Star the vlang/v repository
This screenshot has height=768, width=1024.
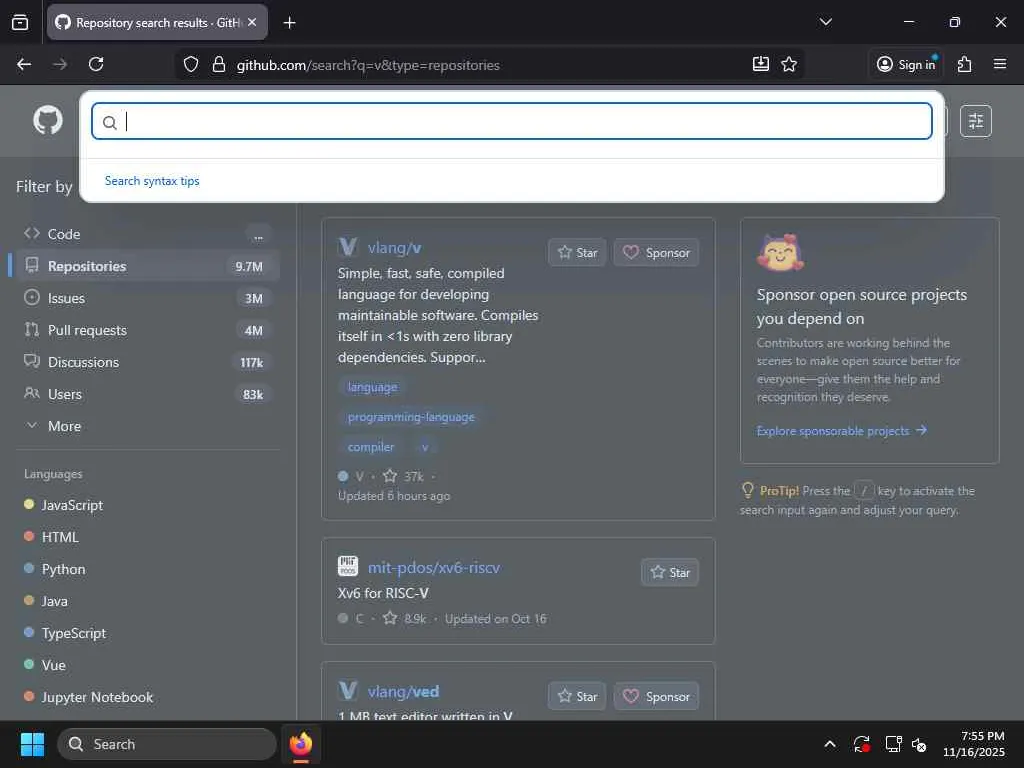click(x=577, y=253)
